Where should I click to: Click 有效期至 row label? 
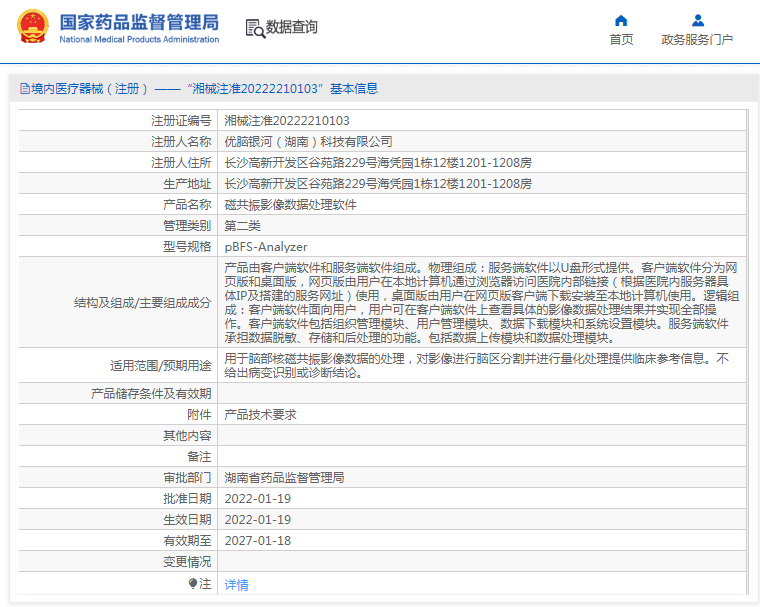187,541
